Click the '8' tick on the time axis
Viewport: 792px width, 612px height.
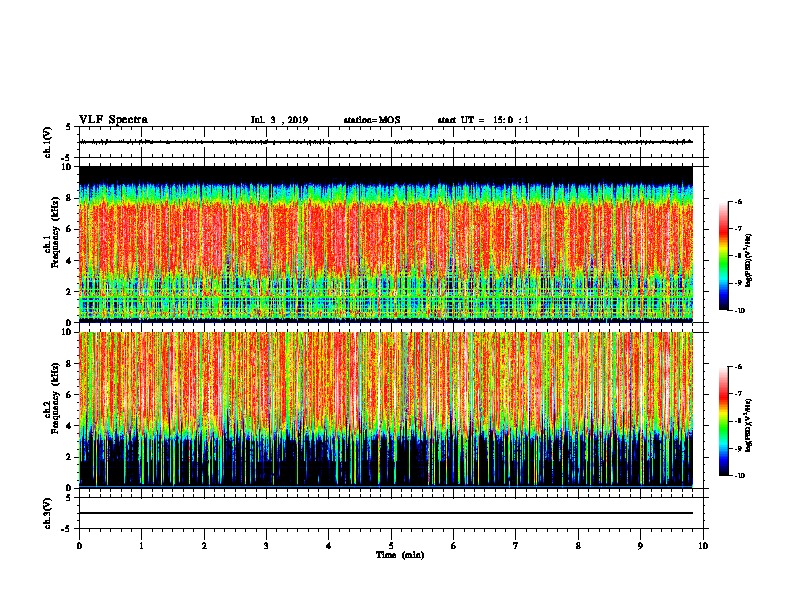point(578,546)
